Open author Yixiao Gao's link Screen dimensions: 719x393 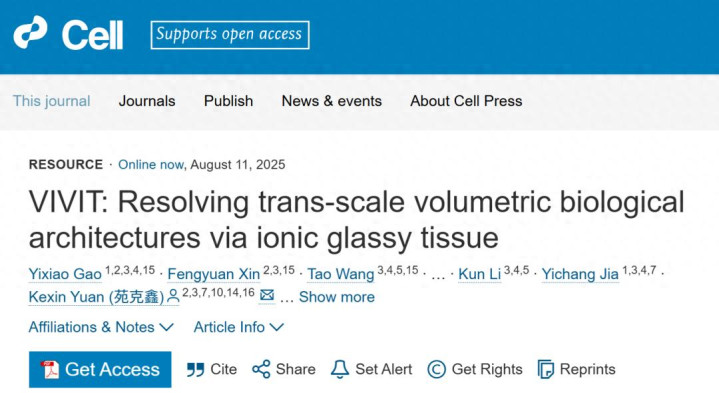(65, 274)
